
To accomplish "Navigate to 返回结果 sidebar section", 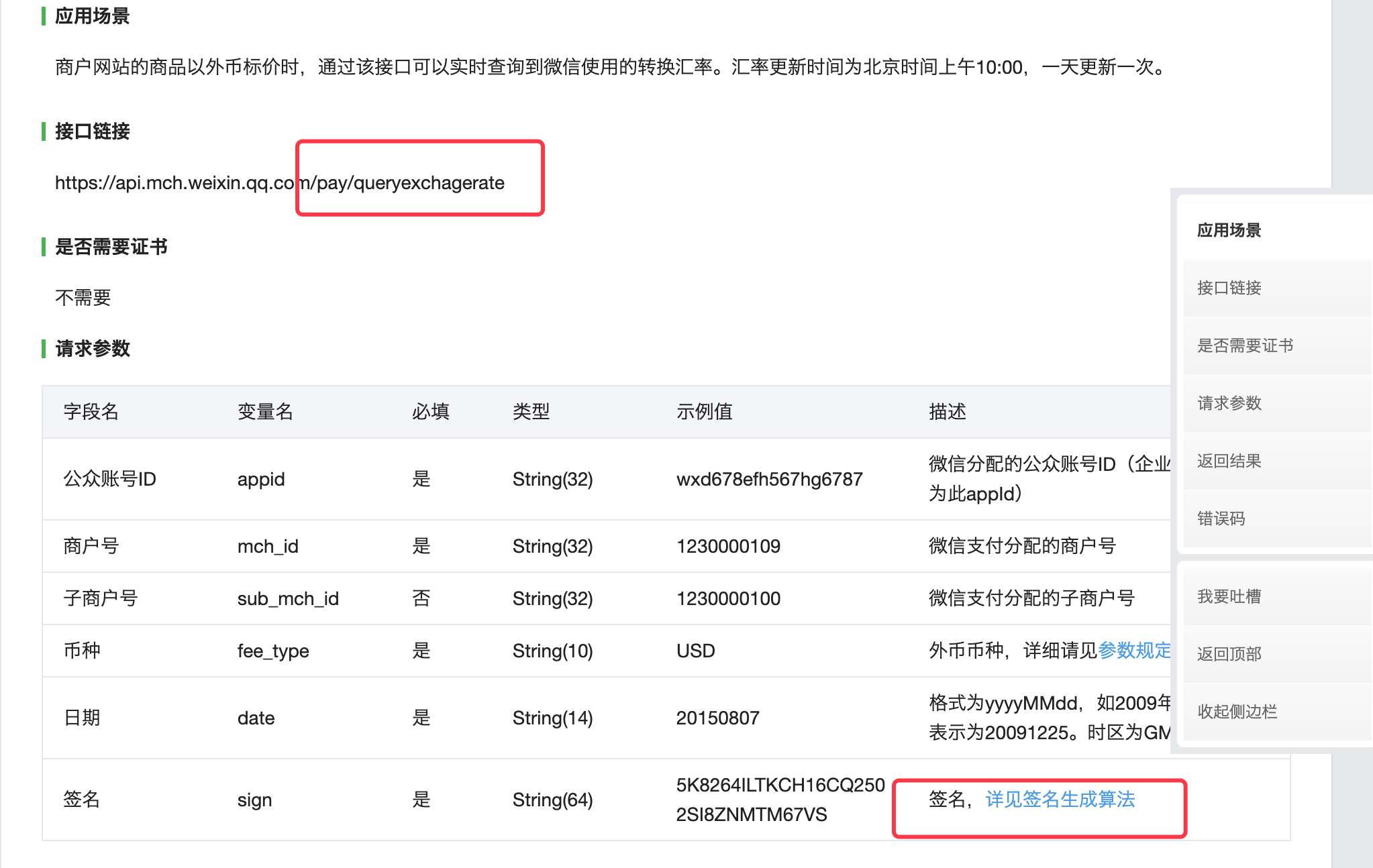I will pyautogui.click(x=1229, y=461).
